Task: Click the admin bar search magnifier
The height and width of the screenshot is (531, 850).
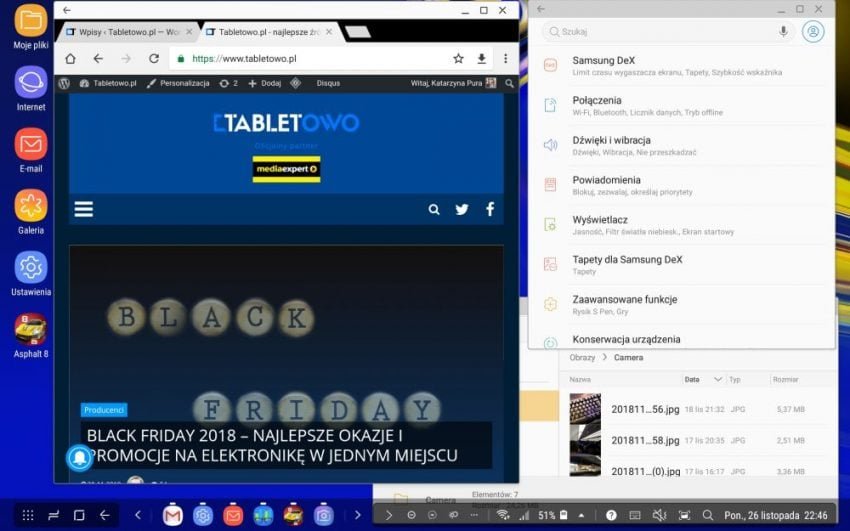Action: [509, 83]
